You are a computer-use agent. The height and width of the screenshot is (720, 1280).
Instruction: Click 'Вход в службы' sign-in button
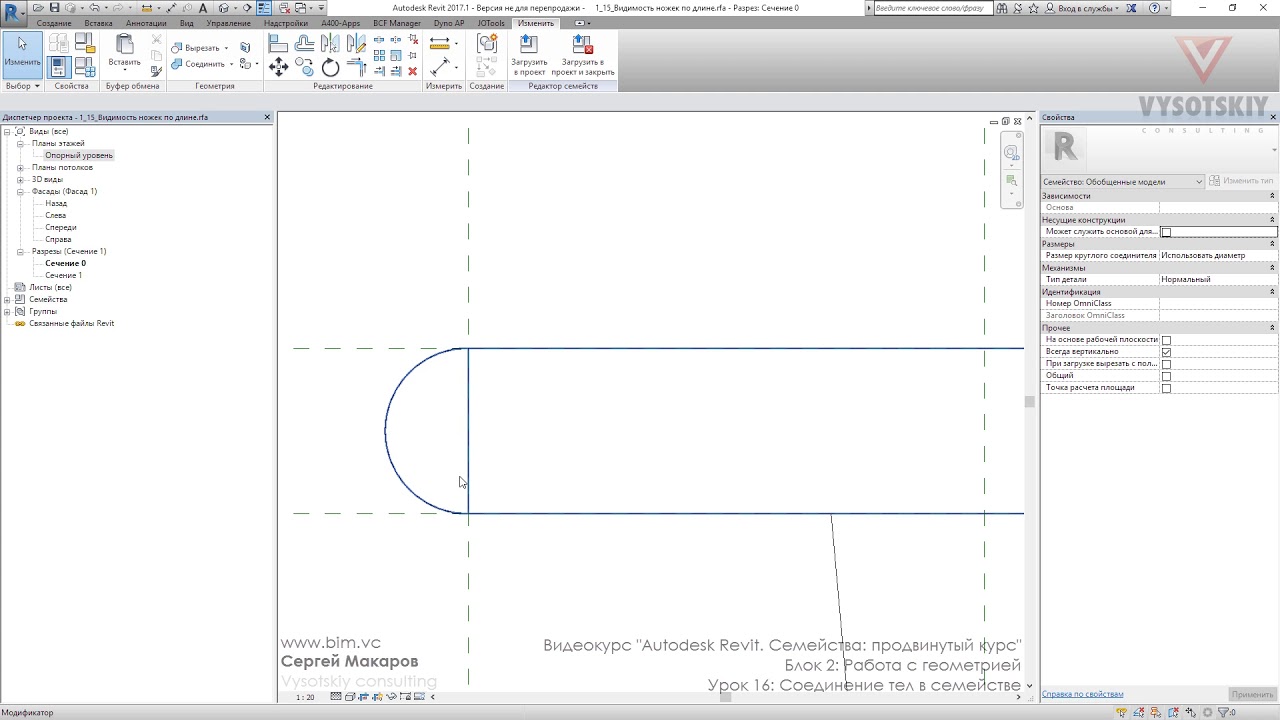coord(1087,8)
